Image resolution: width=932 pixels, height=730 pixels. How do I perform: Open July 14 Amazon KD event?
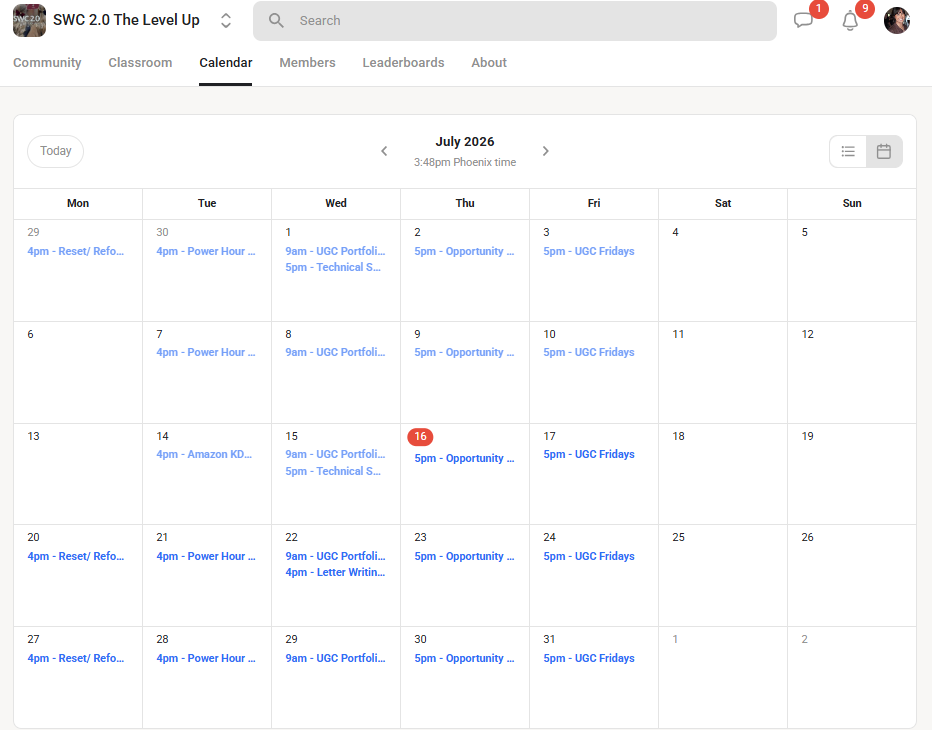204,454
